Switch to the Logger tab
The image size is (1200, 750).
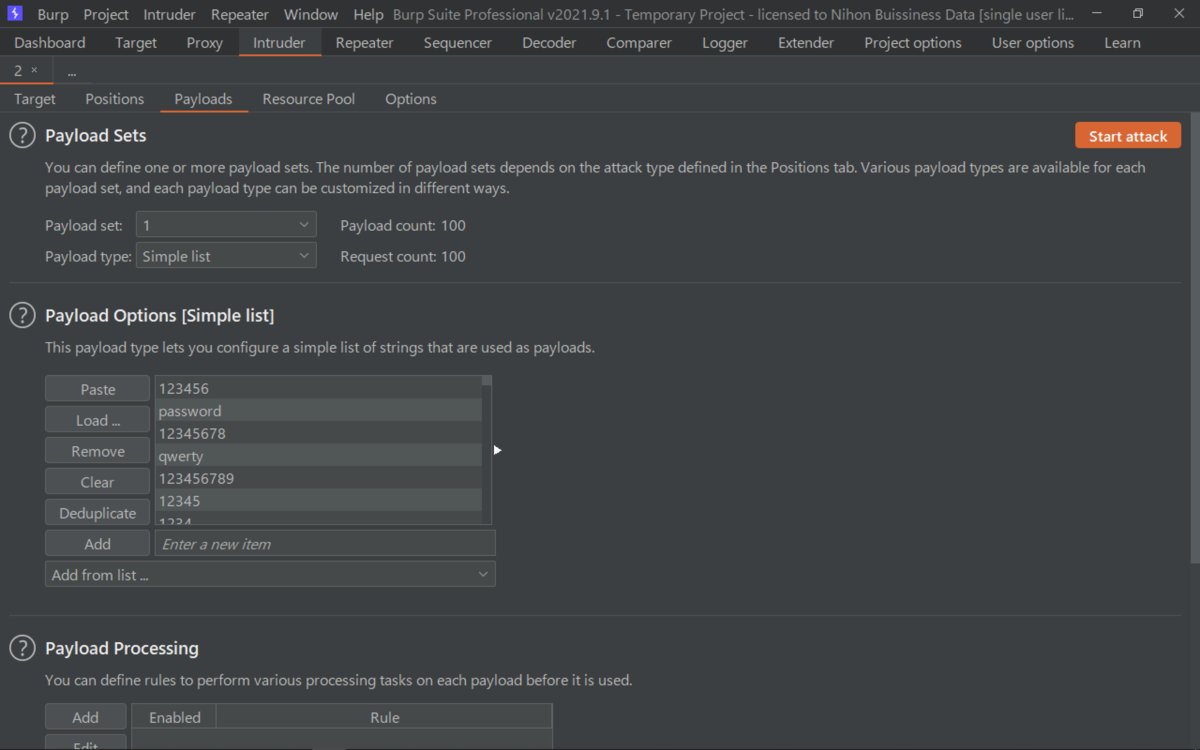click(x=725, y=43)
